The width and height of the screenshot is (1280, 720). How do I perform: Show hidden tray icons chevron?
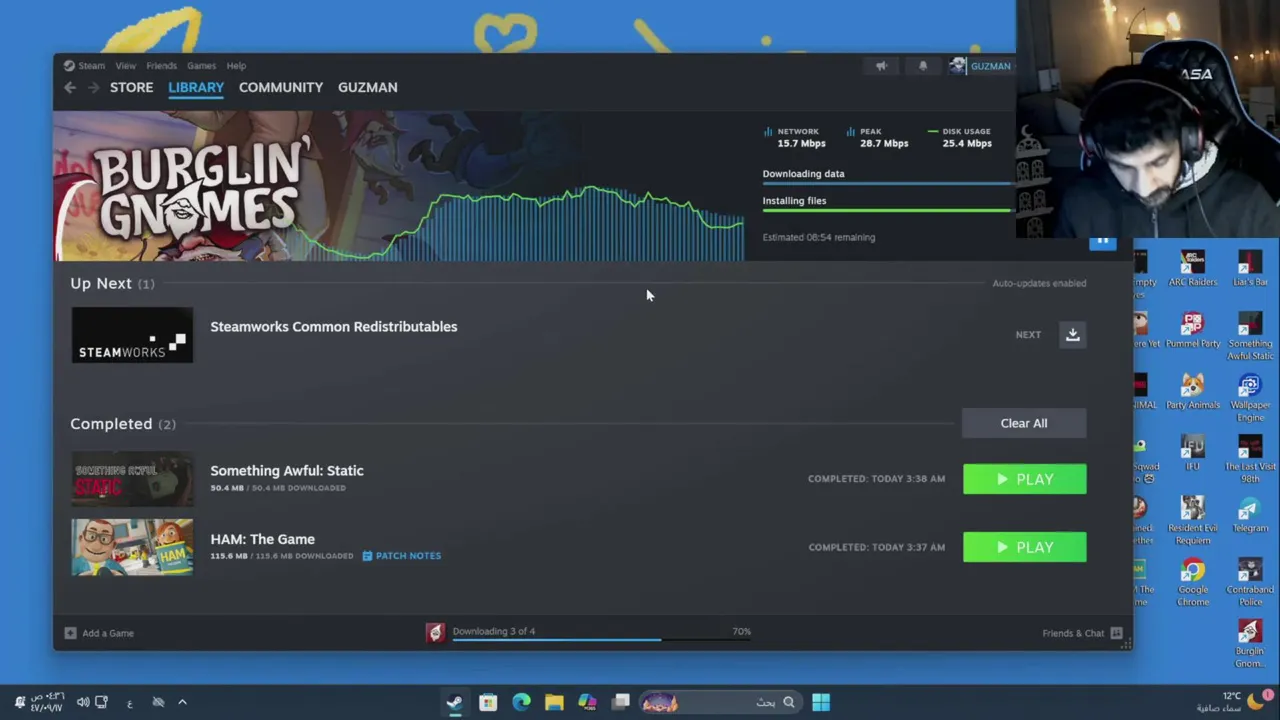pyautogui.click(x=182, y=702)
